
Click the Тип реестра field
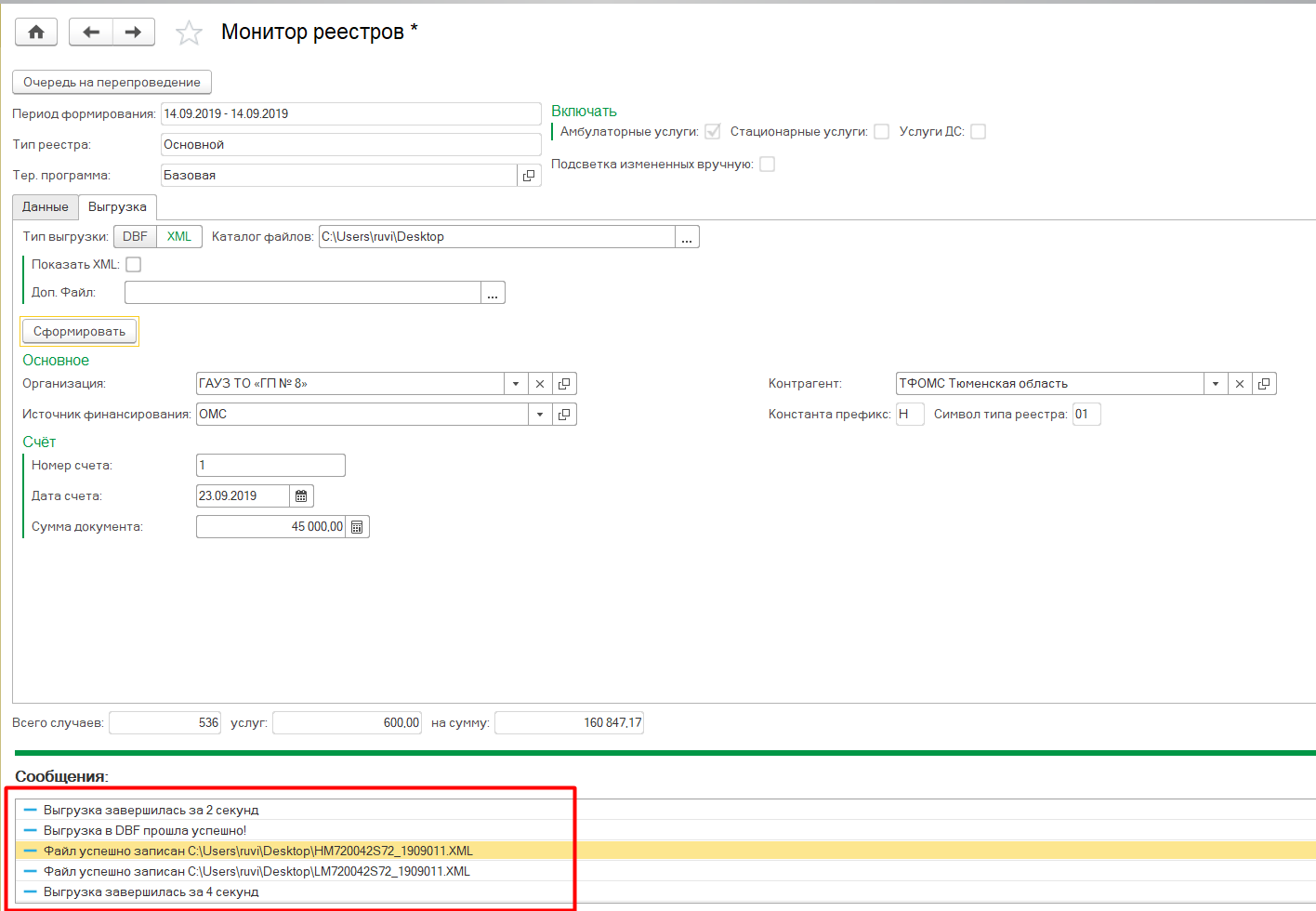[x=351, y=145]
